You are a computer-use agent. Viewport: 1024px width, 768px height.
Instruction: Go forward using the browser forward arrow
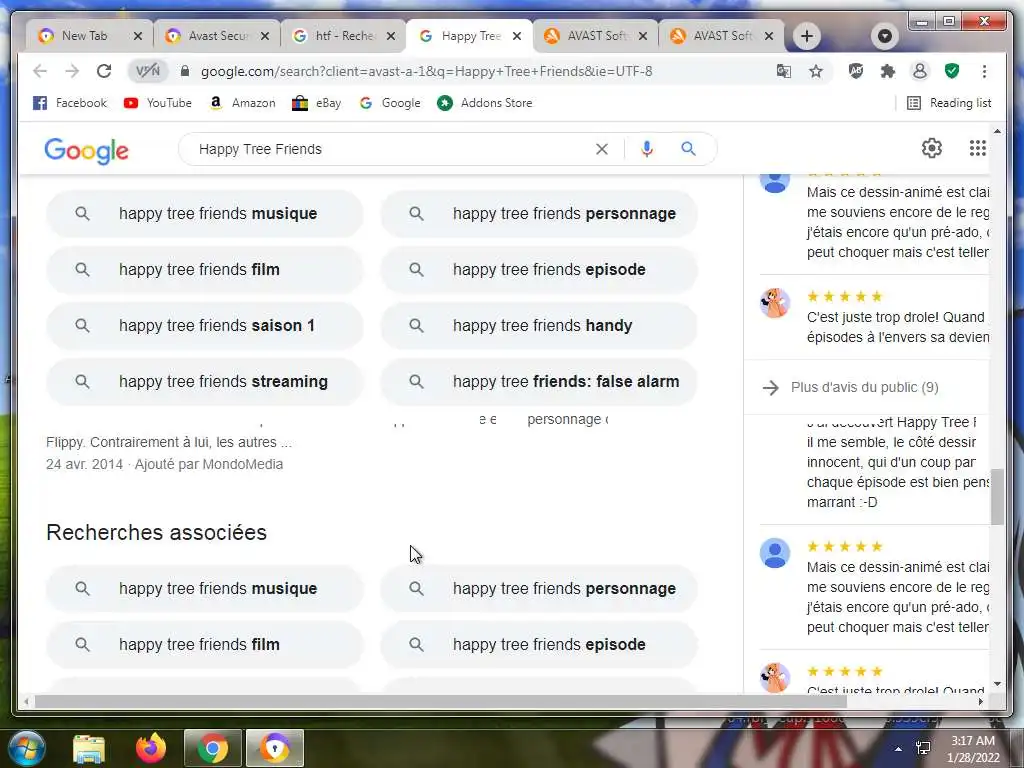coord(72,71)
